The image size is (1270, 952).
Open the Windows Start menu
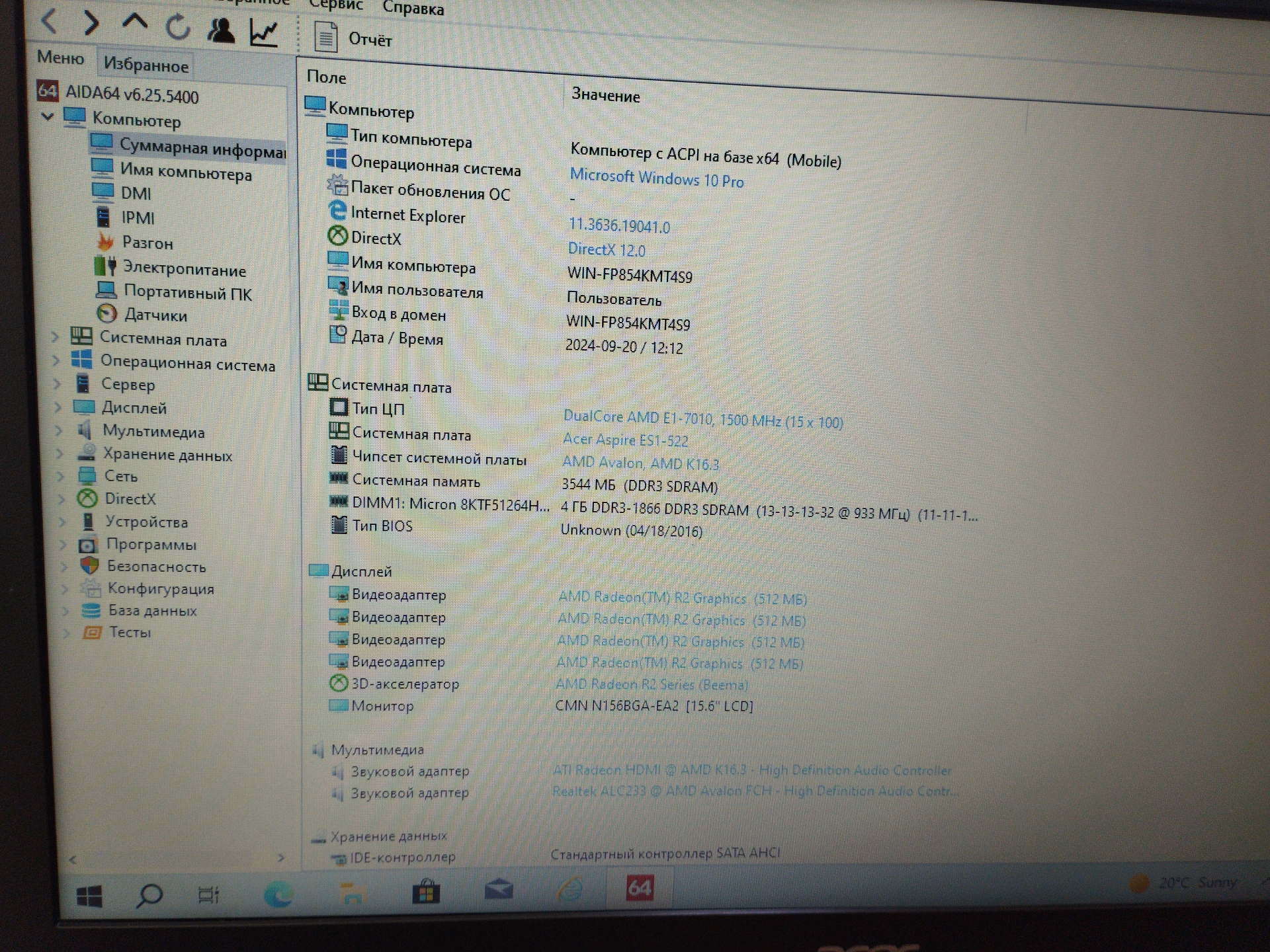point(89,896)
